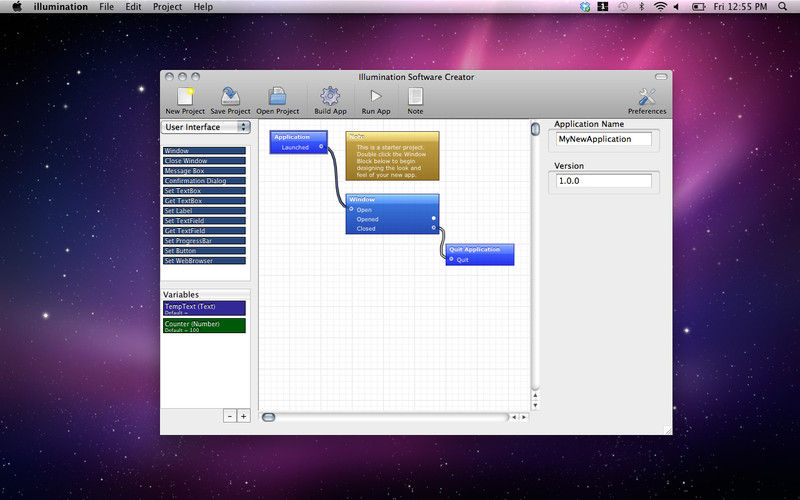Select the Set TextField block
800x500 pixels.
(x=204, y=220)
